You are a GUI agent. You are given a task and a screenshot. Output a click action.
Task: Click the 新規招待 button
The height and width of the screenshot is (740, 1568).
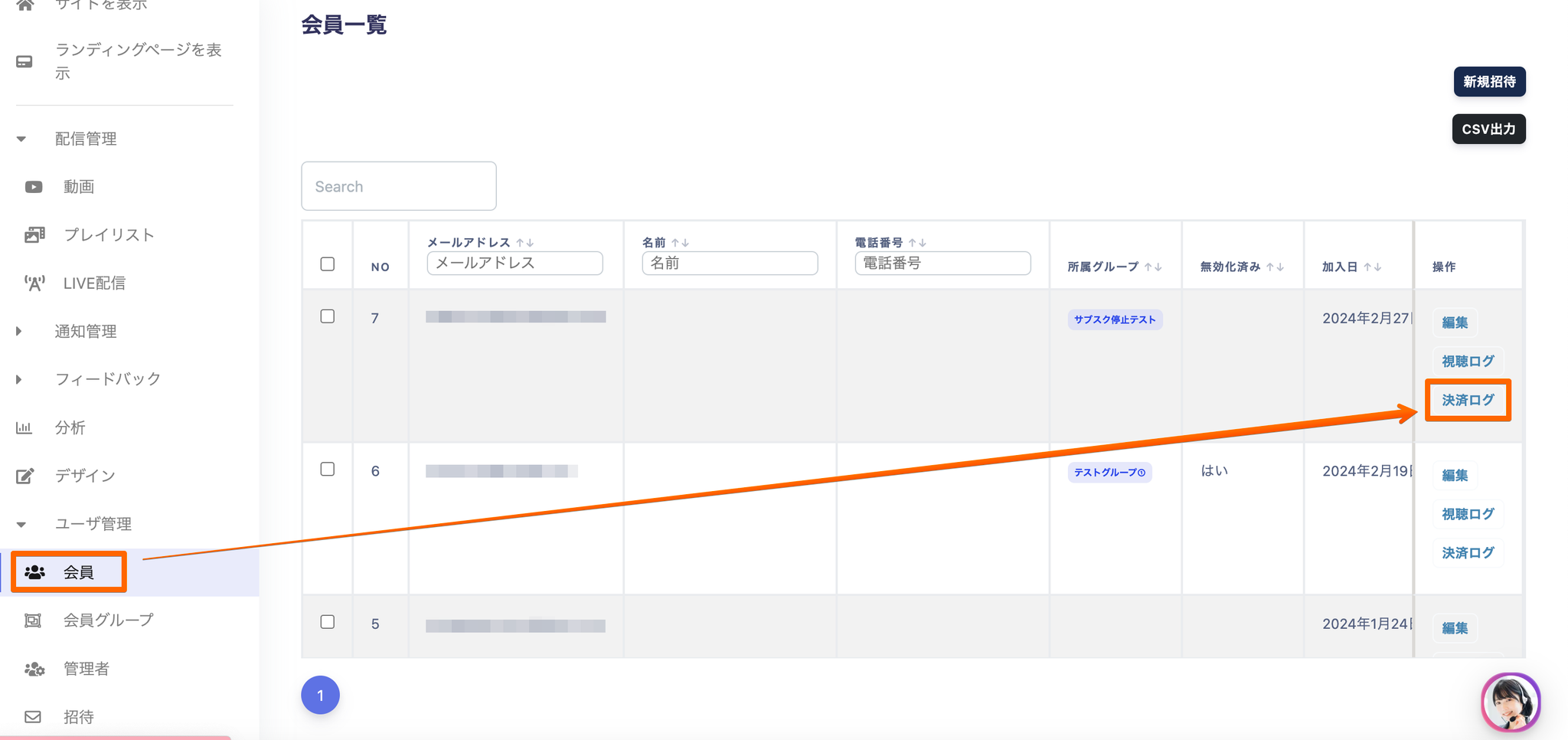[x=1488, y=82]
